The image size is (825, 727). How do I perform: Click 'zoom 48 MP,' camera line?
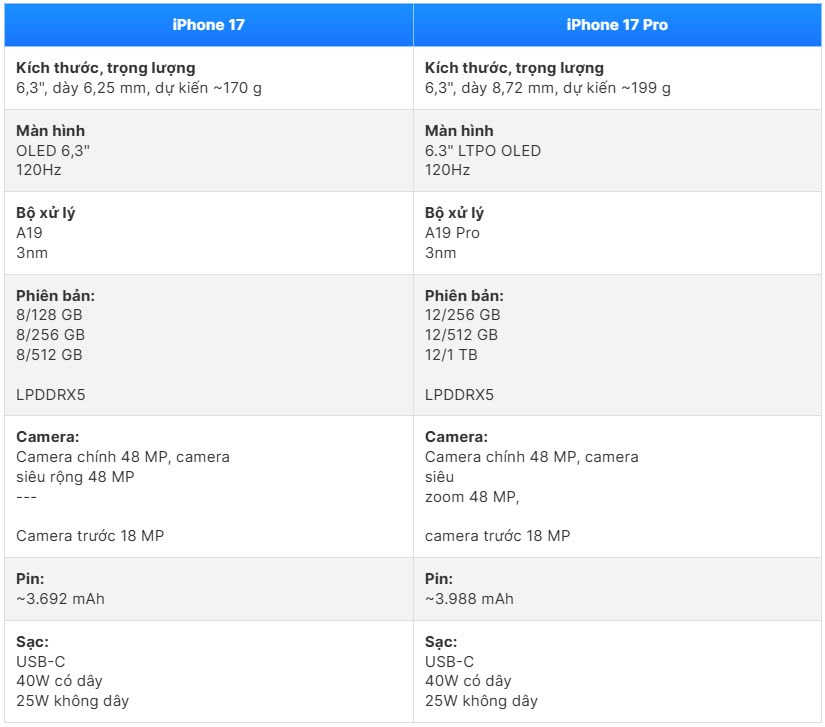(x=472, y=497)
